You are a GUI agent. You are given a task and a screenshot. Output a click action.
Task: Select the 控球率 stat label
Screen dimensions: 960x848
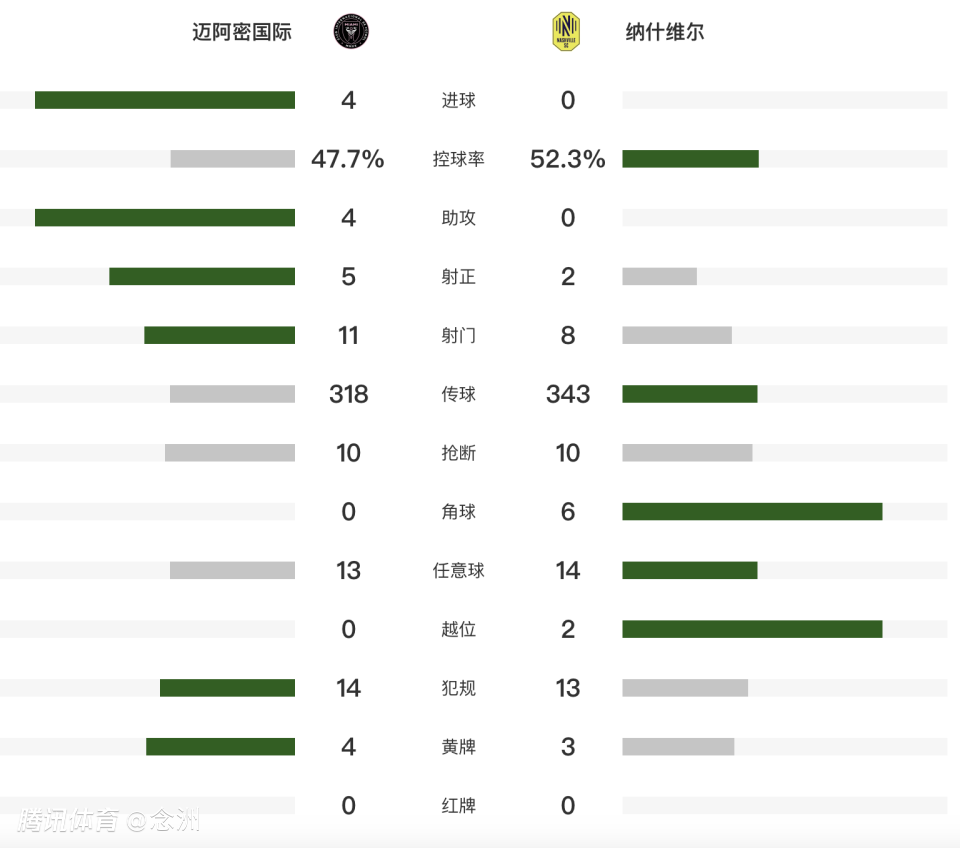click(459, 159)
